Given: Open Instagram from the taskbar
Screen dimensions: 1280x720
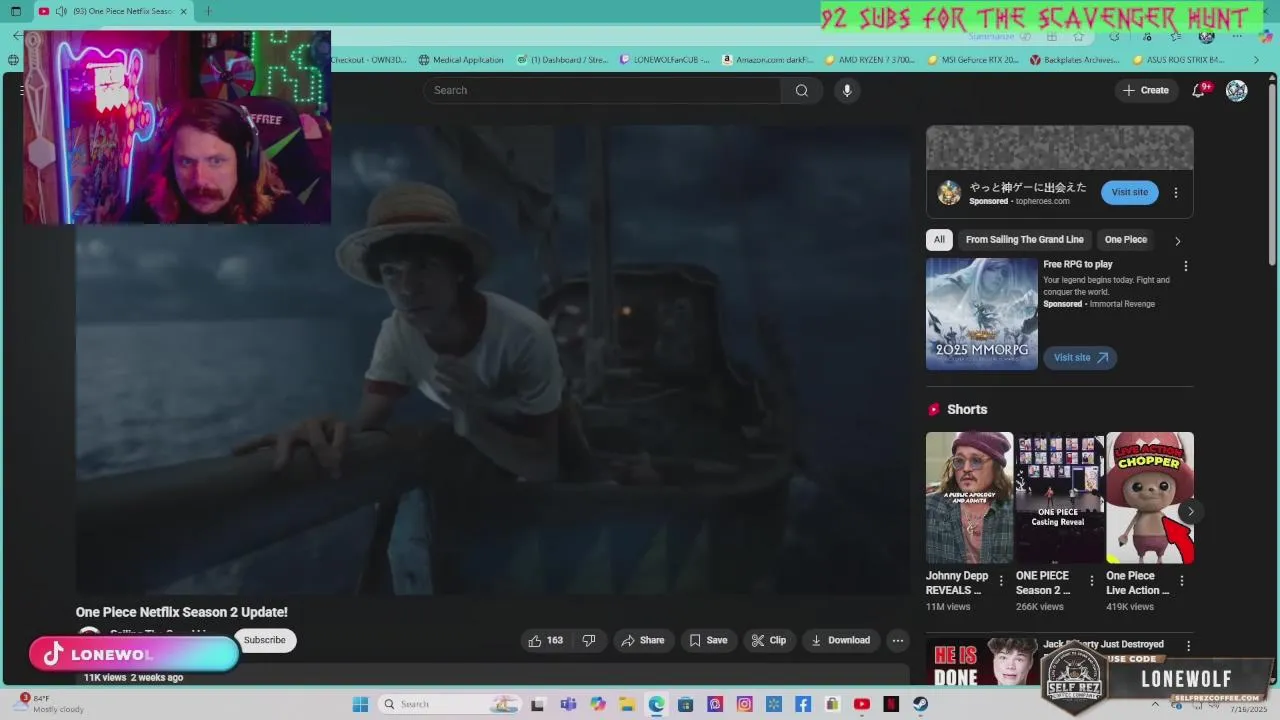Looking at the screenshot, I should 744,704.
